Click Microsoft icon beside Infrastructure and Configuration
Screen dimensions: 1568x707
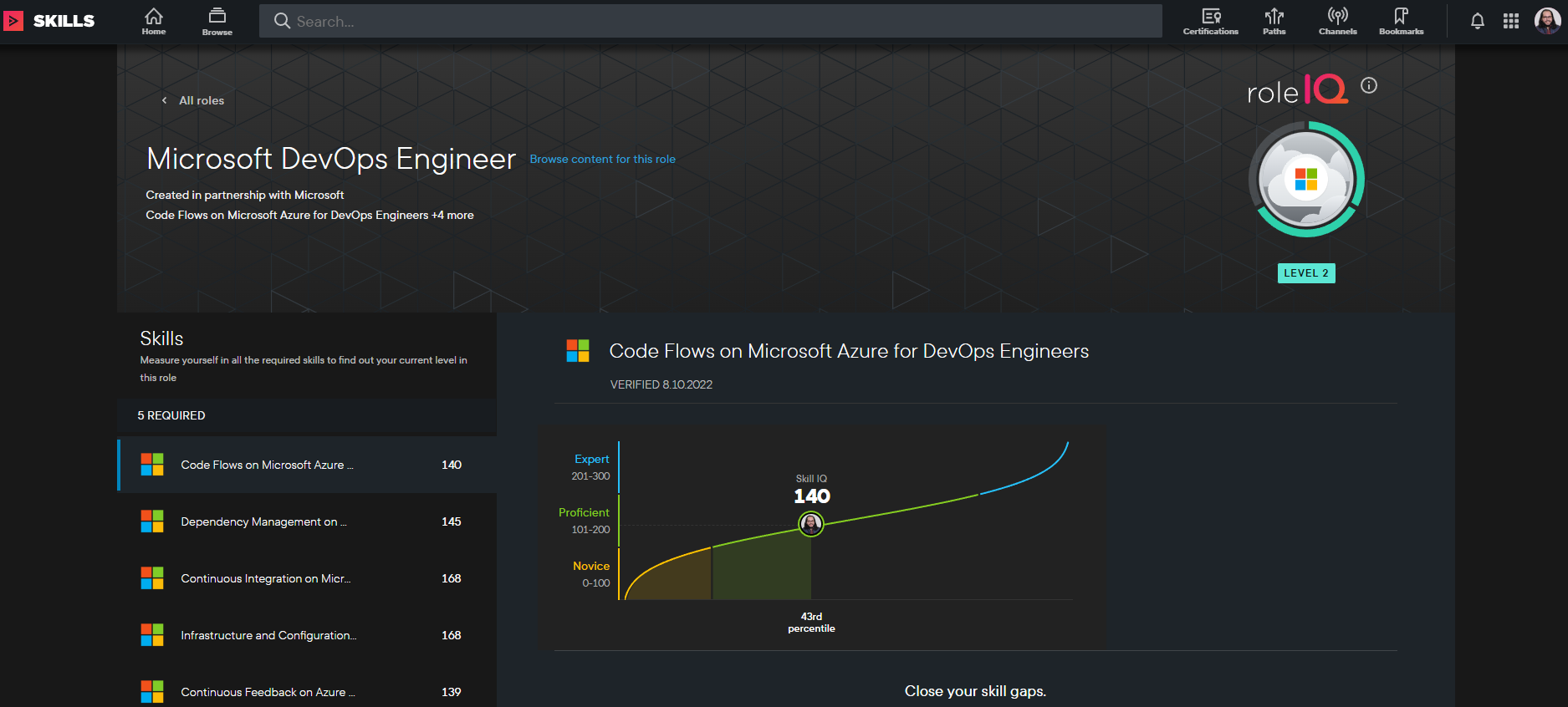pos(152,635)
